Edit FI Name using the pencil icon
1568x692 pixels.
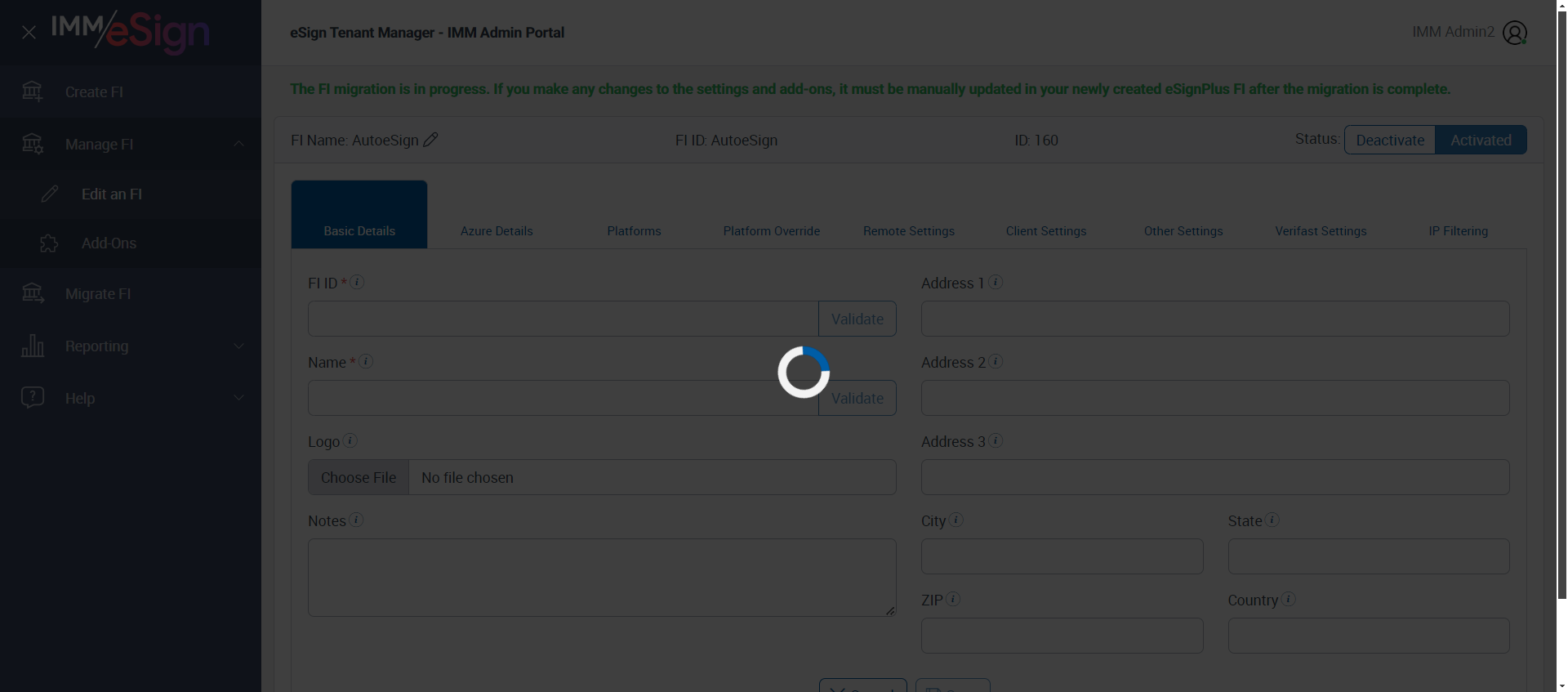(x=431, y=140)
